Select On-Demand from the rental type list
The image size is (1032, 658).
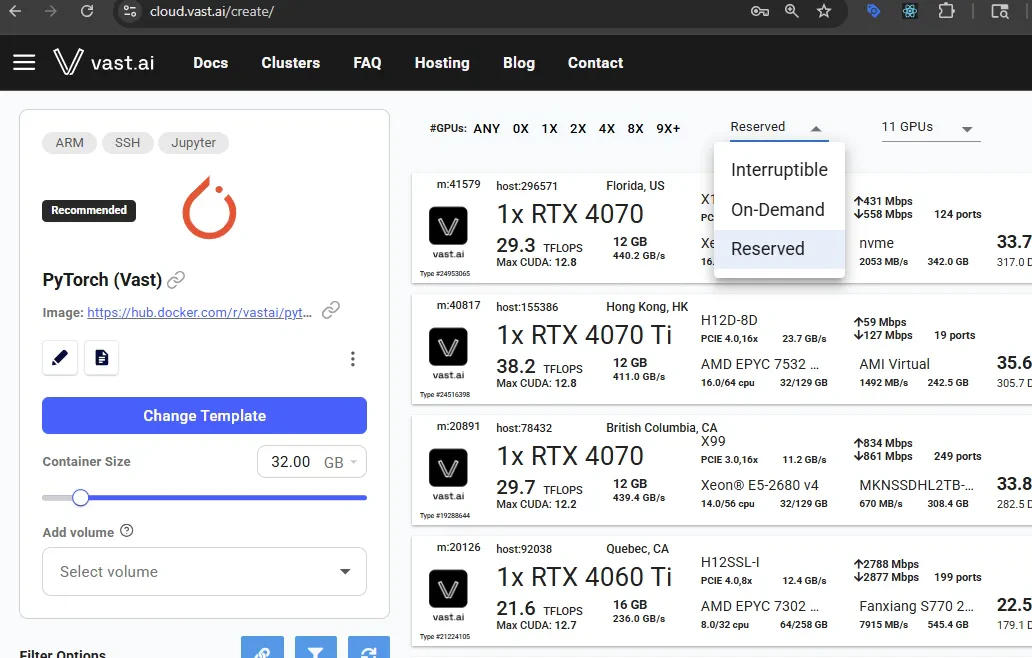coord(779,210)
